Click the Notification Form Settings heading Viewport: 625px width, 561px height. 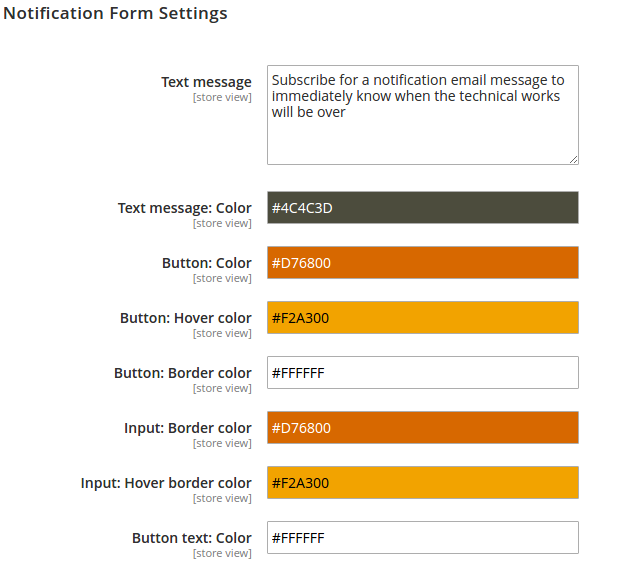[x=115, y=13]
